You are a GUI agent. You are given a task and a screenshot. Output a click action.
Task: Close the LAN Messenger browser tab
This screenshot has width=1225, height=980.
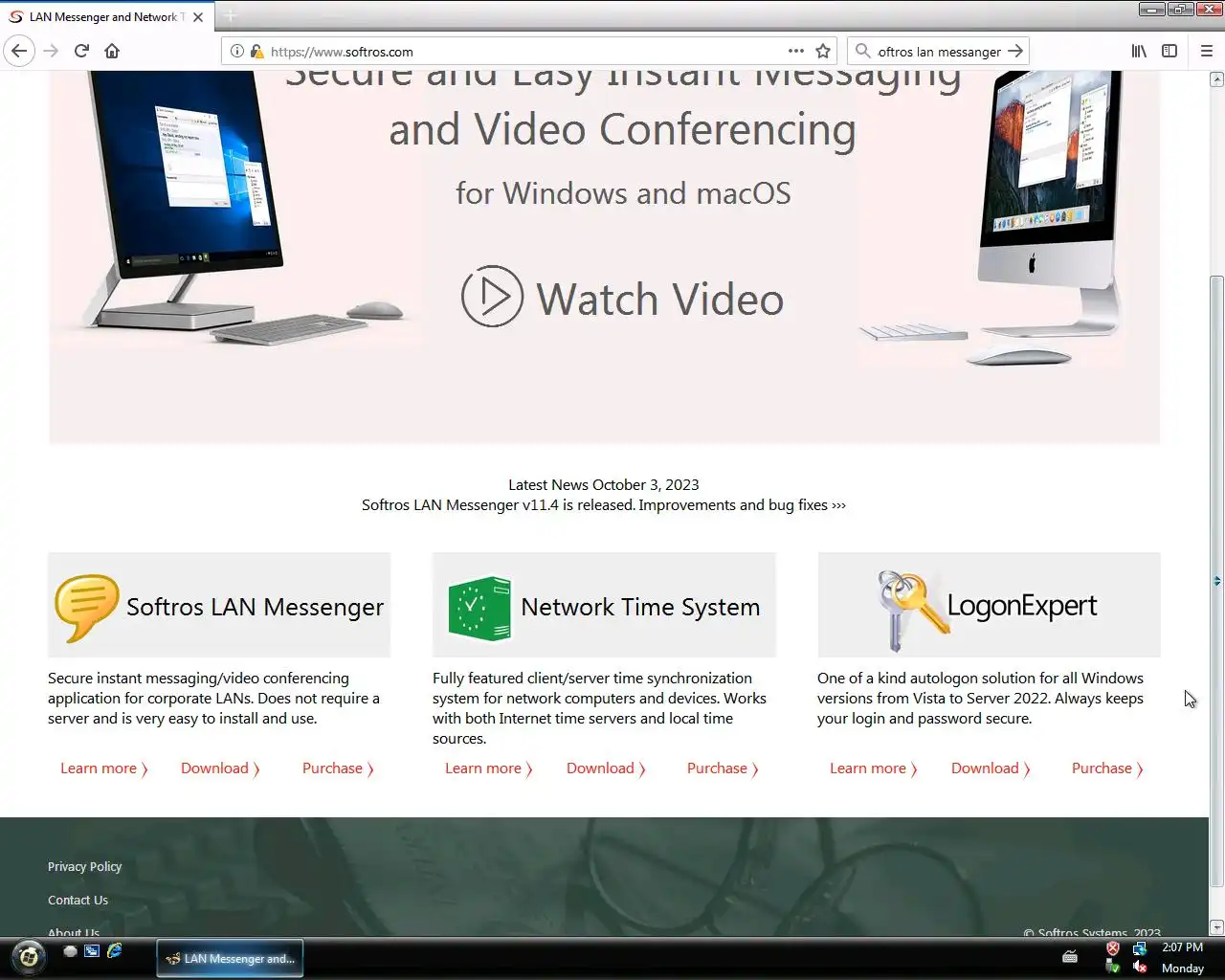198,17
